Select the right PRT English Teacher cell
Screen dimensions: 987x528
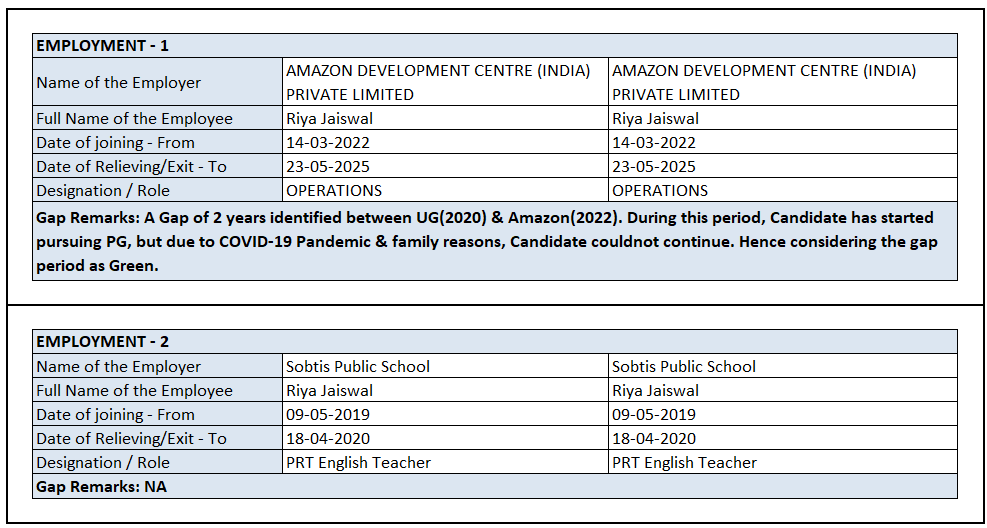685,463
